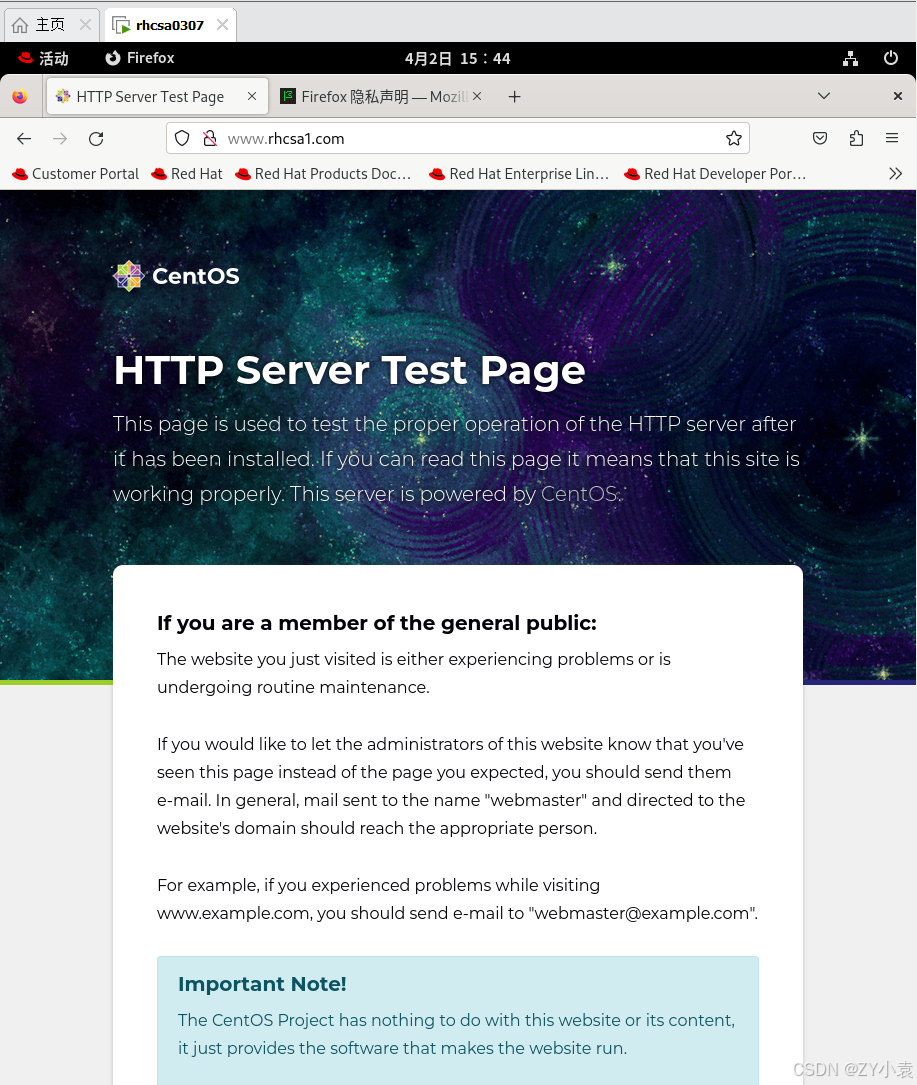Open Customer Portal bookmark

[x=75, y=174]
